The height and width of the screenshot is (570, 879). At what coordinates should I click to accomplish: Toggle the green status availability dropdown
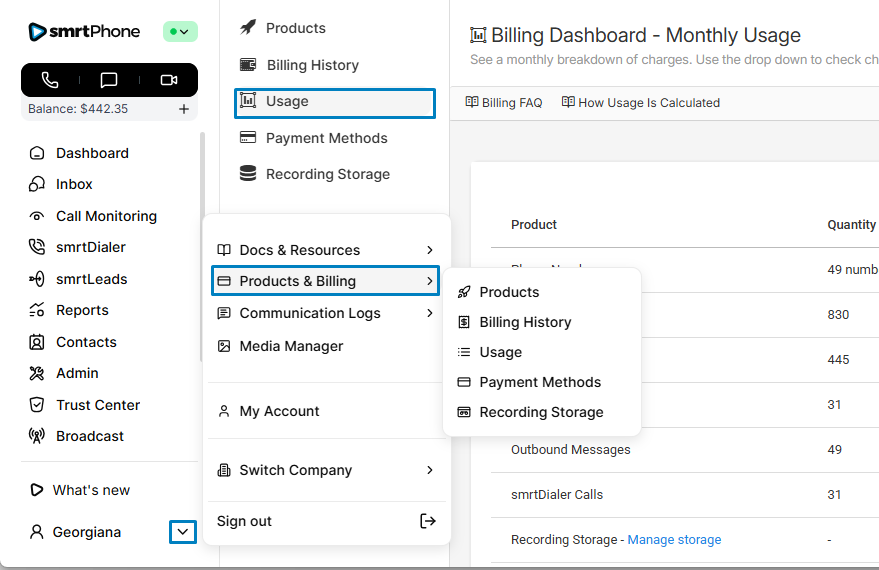(180, 32)
